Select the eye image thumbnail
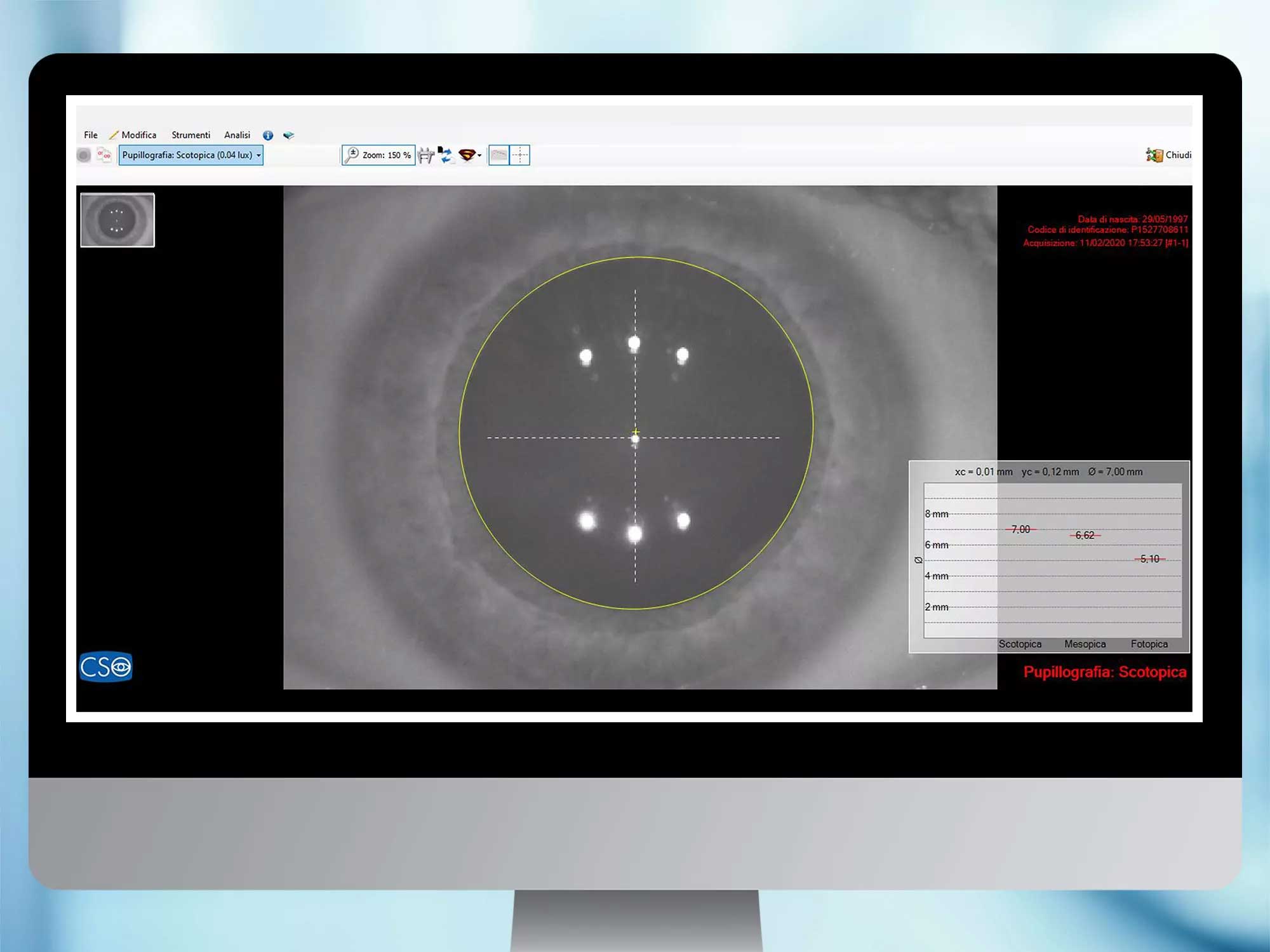The width and height of the screenshot is (1270, 952). click(x=117, y=220)
